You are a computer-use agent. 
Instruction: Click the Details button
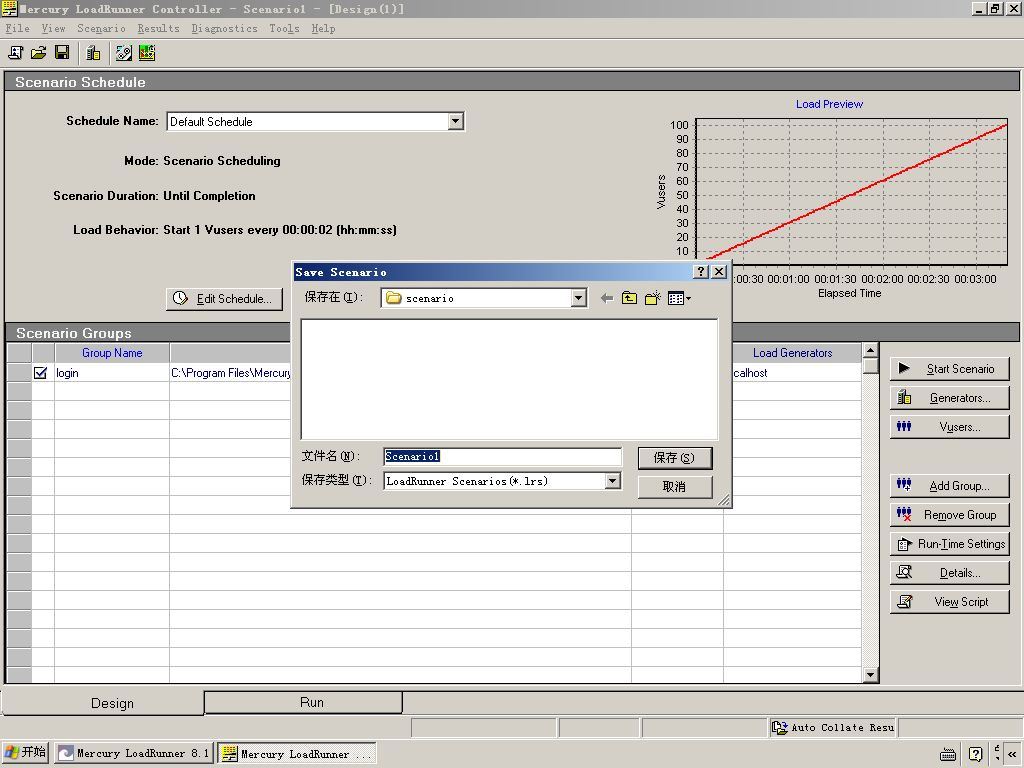pos(950,573)
